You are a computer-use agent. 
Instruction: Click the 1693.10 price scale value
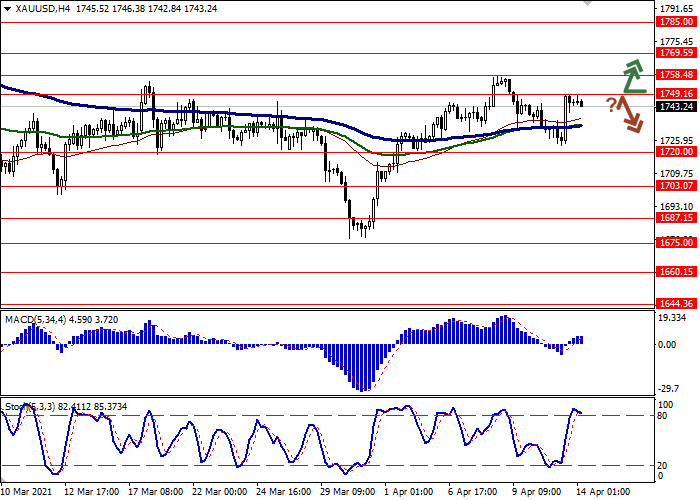pyautogui.click(x=676, y=207)
